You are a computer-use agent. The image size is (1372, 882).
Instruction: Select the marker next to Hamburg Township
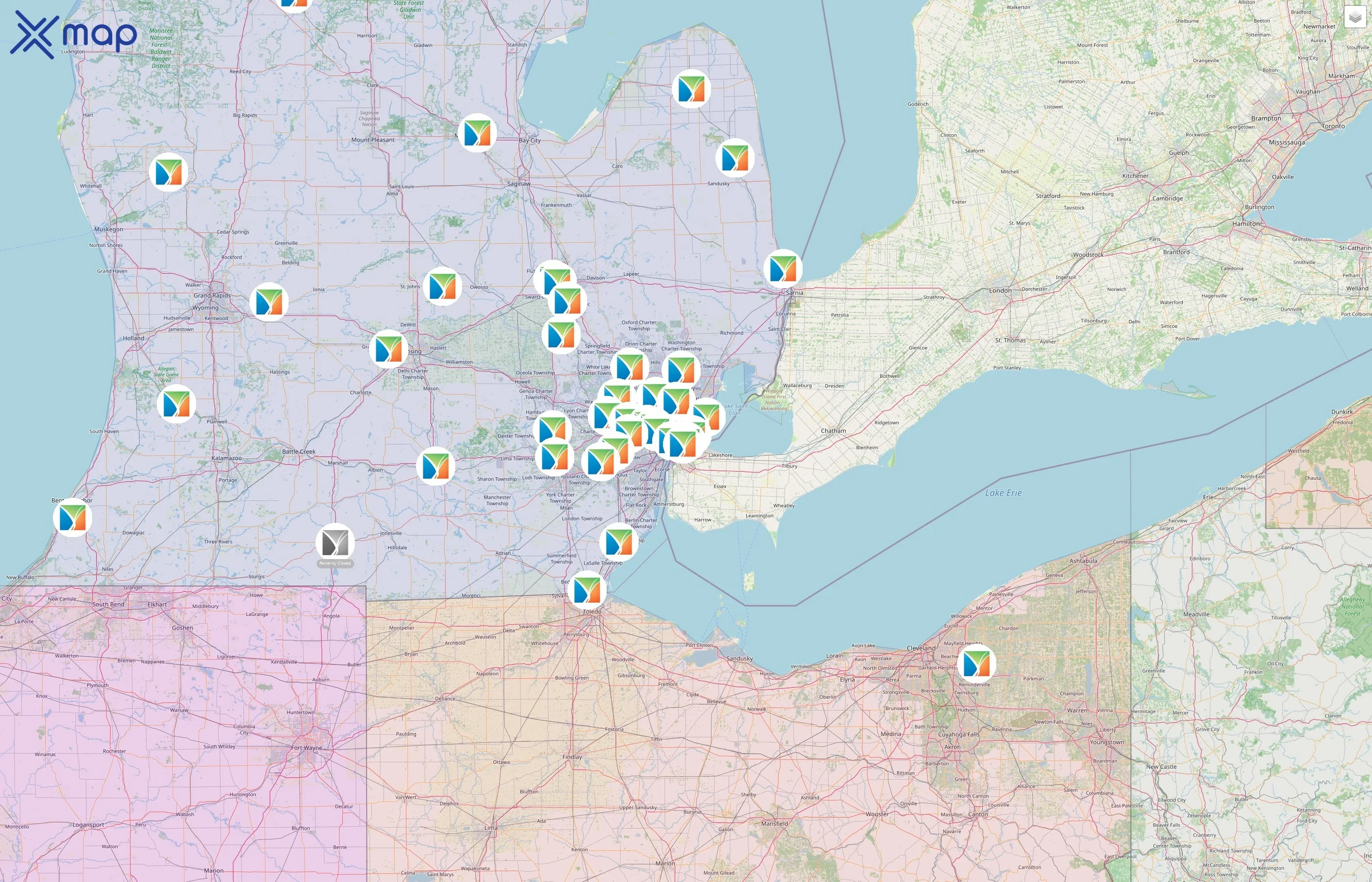pos(552,429)
